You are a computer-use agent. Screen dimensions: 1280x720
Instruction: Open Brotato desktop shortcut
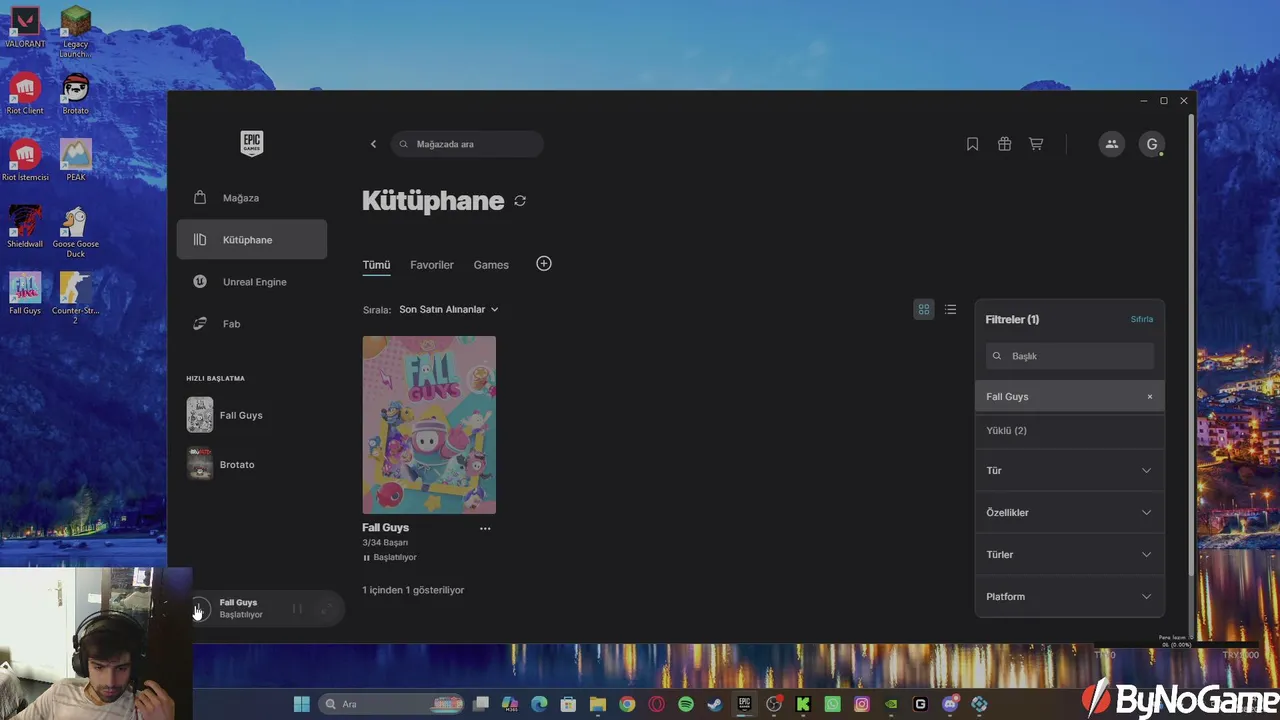pos(76,95)
